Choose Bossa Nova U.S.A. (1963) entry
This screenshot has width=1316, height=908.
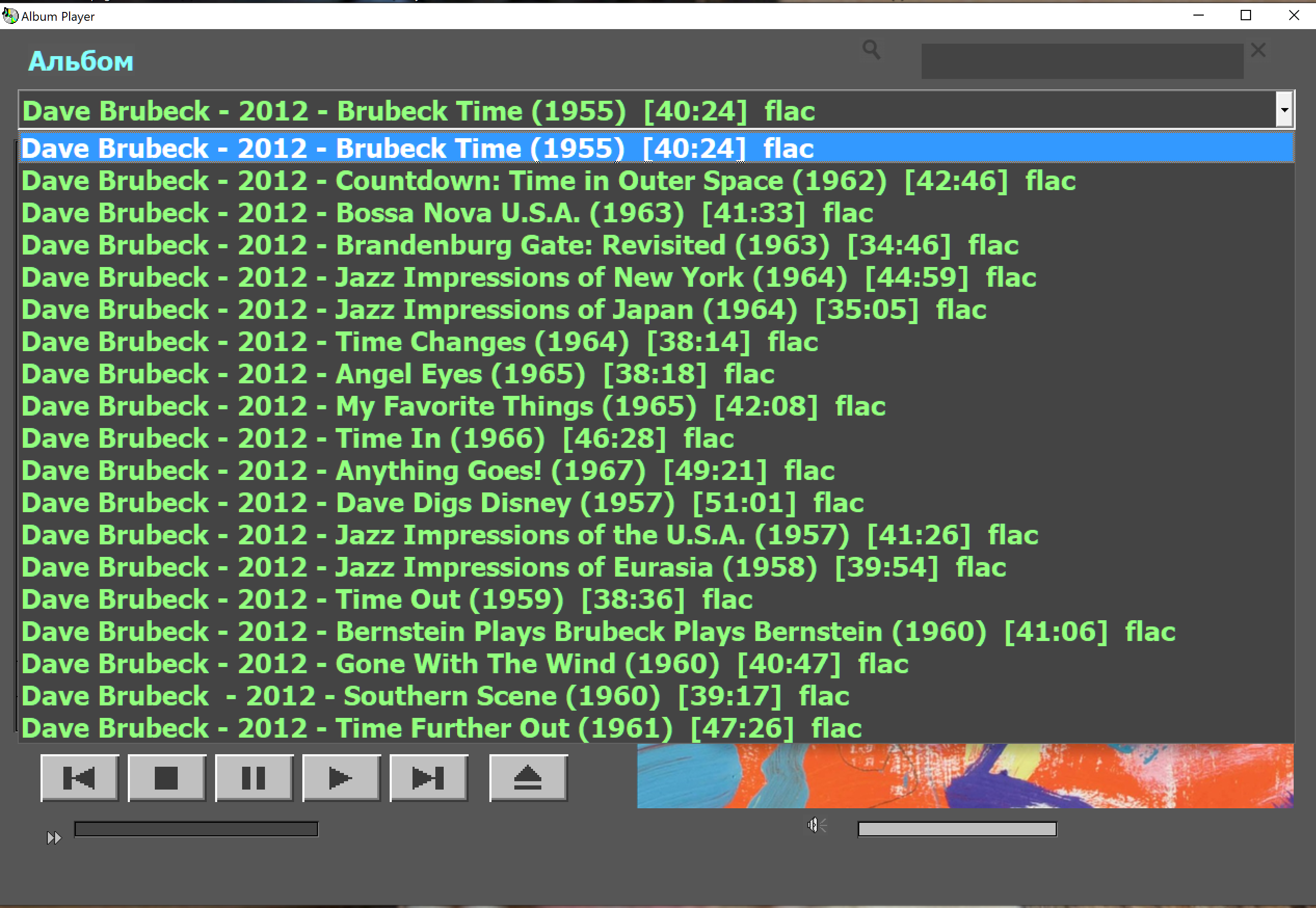pyautogui.click(x=447, y=213)
